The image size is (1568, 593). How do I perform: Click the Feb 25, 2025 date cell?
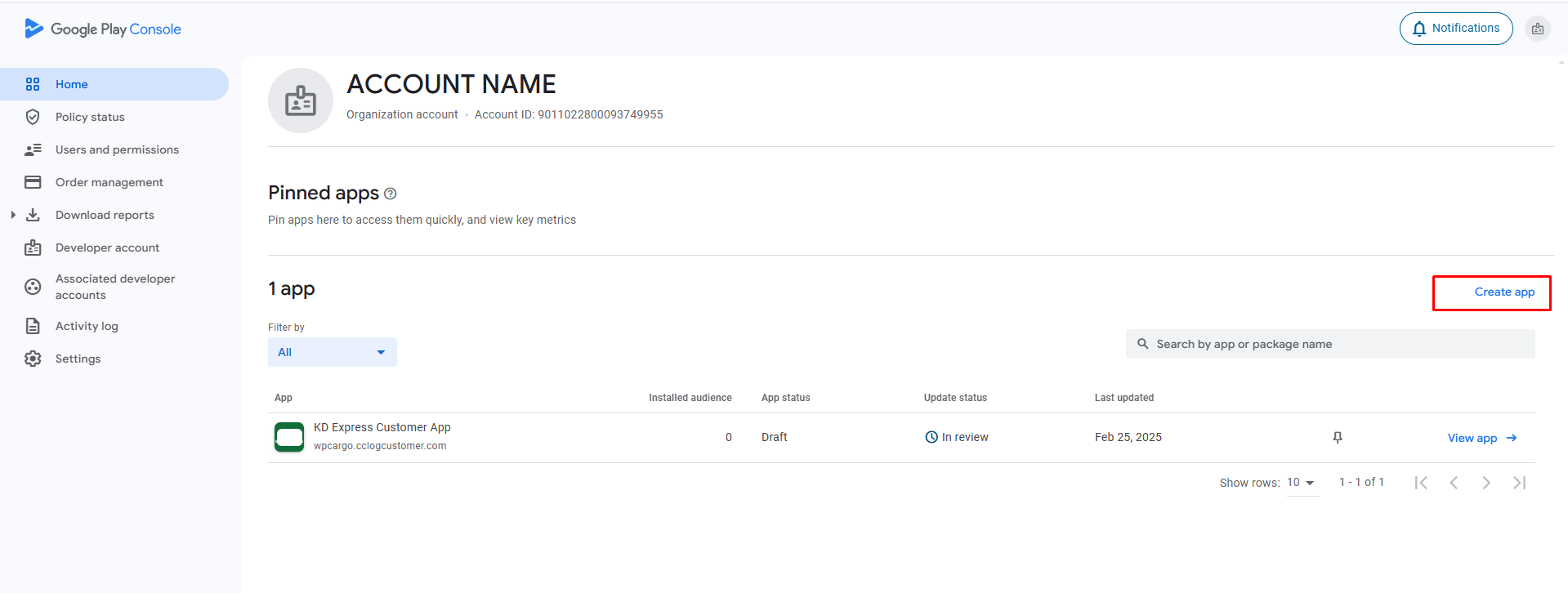1128,437
